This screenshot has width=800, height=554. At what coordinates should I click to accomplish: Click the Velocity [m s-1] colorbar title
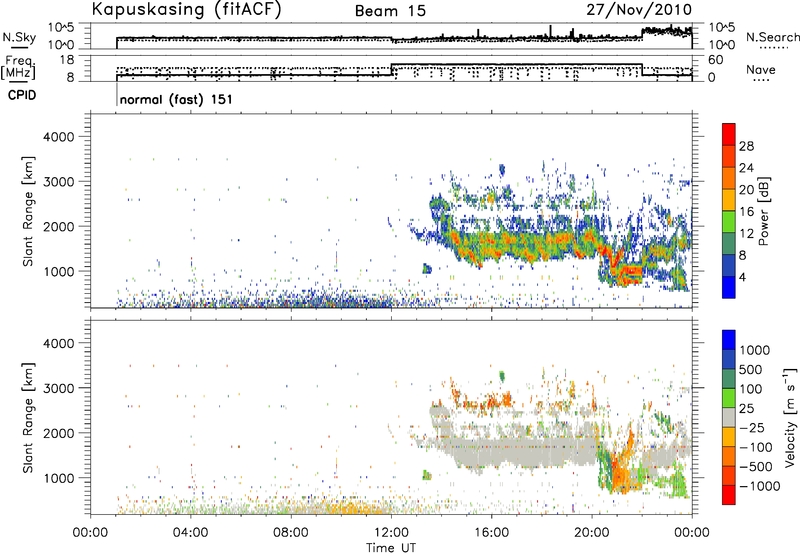click(x=790, y=417)
